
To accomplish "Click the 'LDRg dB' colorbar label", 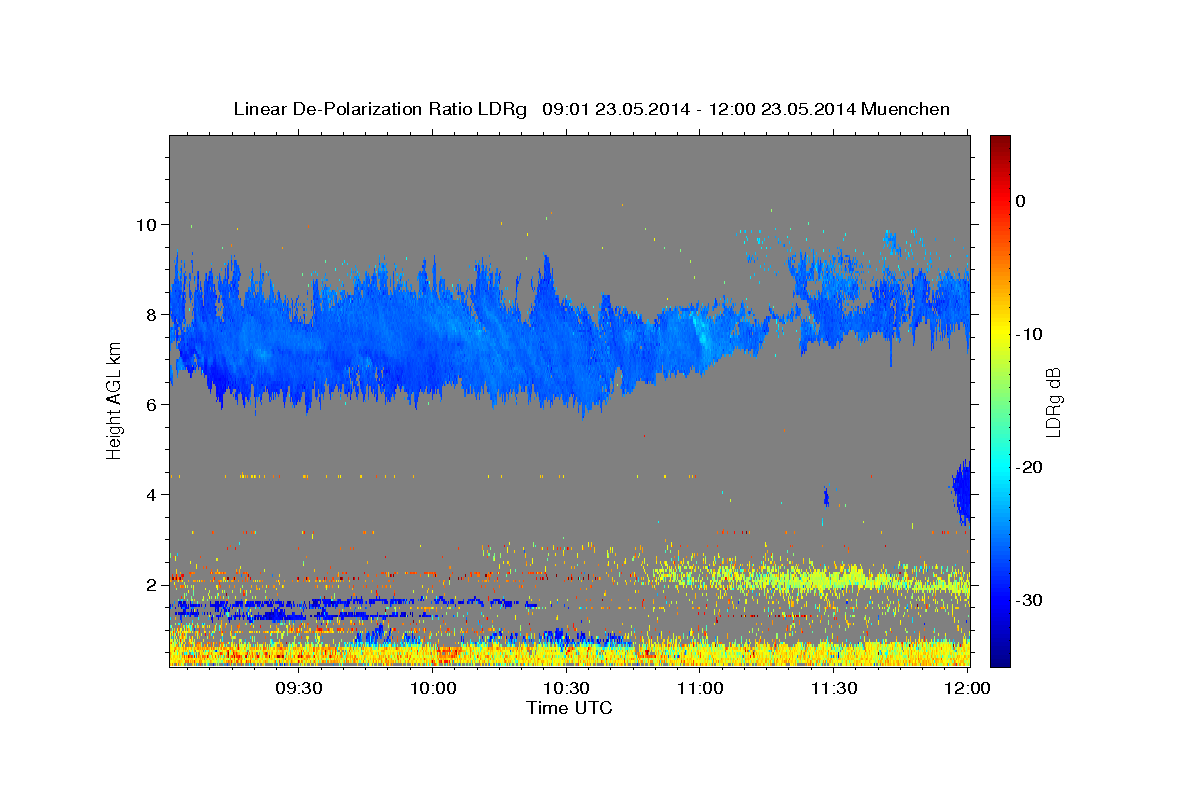I will (1052, 402).
